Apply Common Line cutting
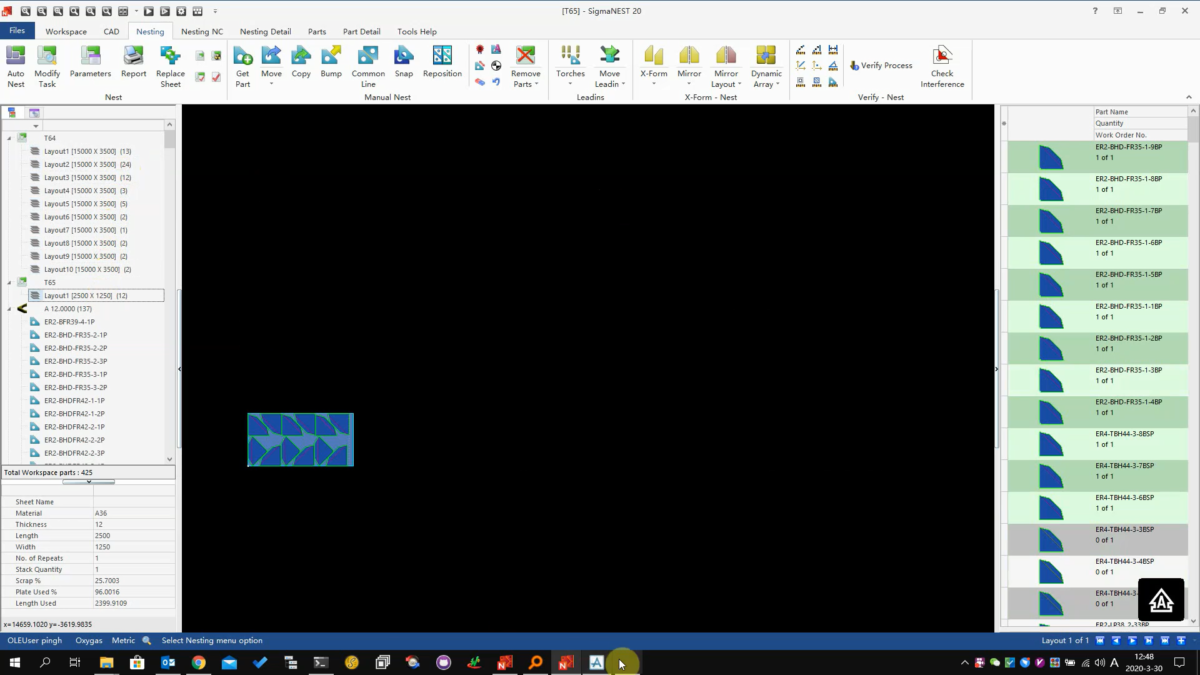 click(x=368, y=66)
